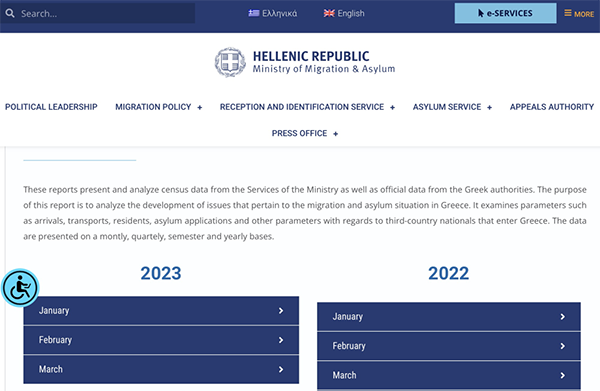Open Asylum Service menu item
Image resolution: width=600 pixels, height=391 pixels.
pyautogui.click(x=447, y=107)
